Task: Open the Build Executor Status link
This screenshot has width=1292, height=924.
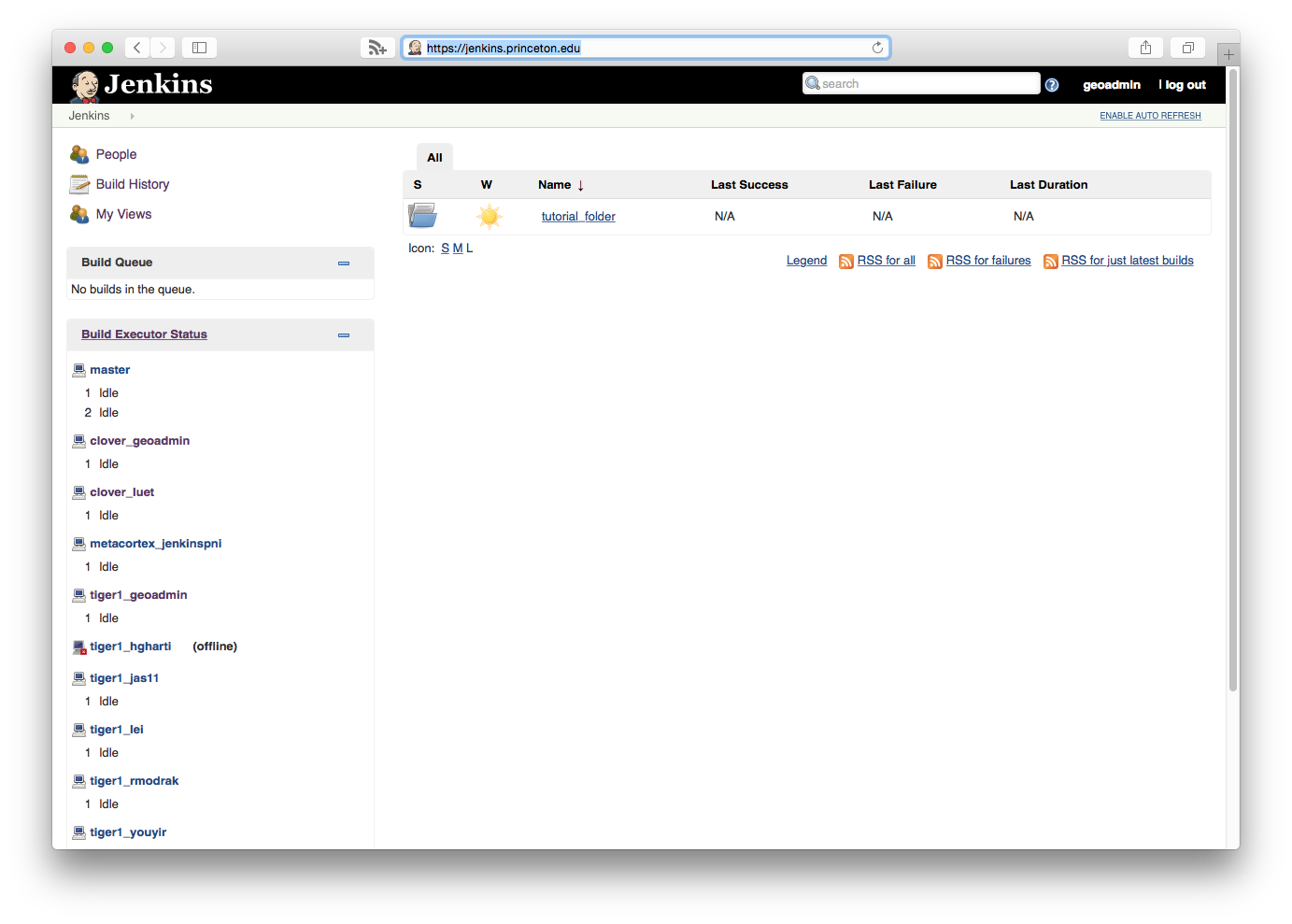Action: click(144, 334)
